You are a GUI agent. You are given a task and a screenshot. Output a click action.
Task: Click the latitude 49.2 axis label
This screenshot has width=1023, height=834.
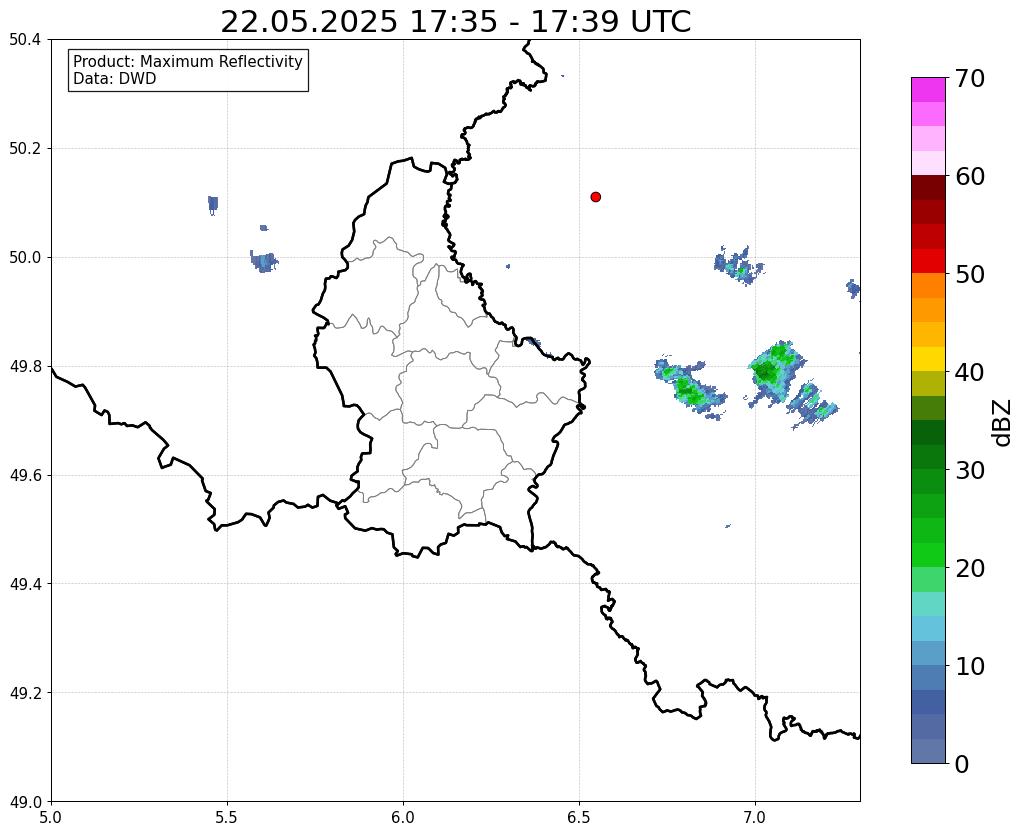click(x=25, y=692)
